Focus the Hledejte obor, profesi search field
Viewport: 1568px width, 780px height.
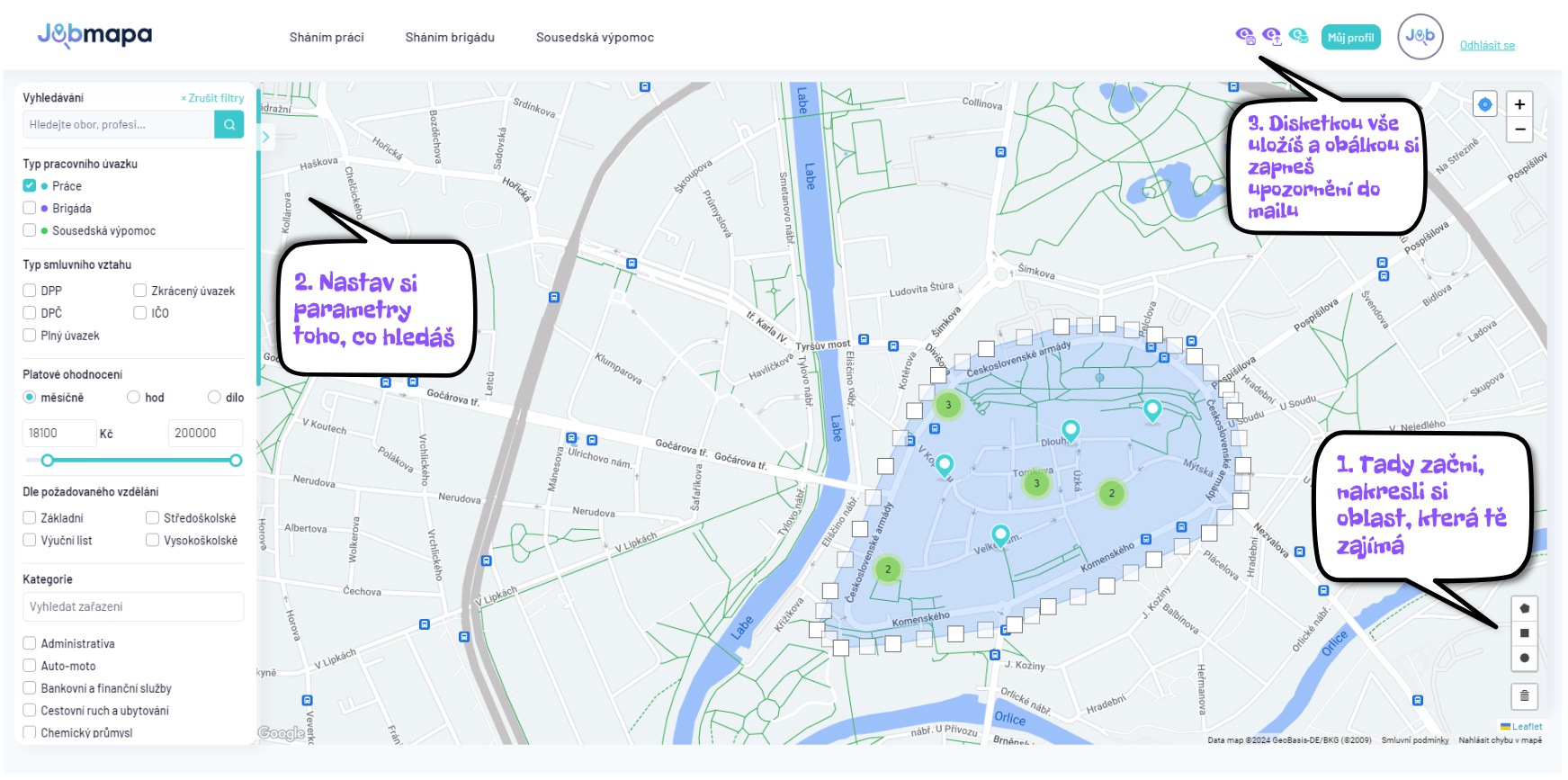click(119, 124)
